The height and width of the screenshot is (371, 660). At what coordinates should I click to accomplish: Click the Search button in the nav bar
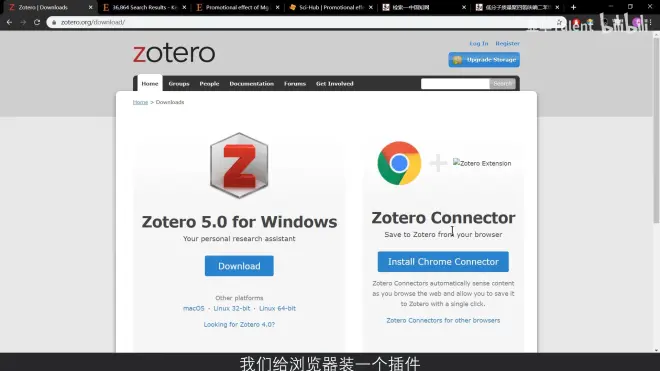point(503,83)
